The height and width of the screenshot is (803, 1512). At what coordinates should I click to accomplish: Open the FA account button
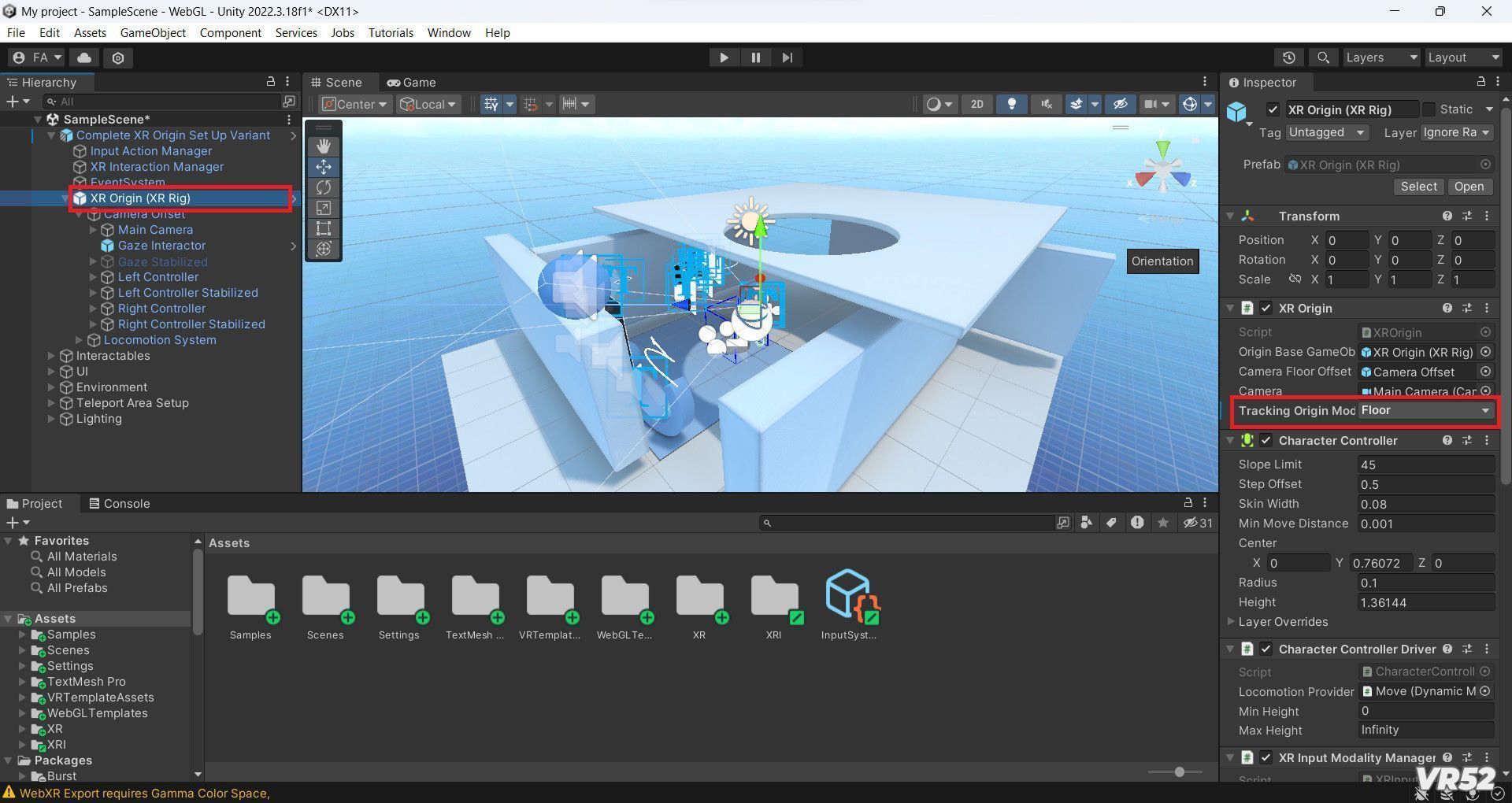[37, 57]
